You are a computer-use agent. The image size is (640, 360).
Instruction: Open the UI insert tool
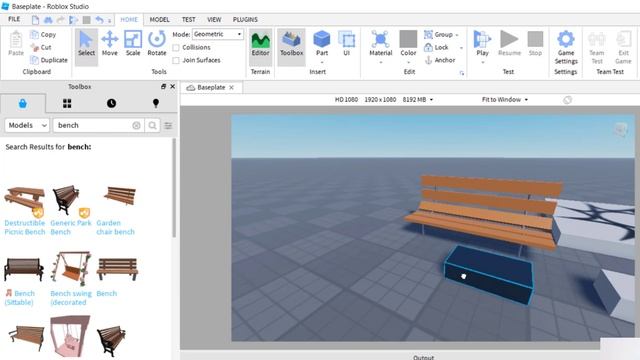pyautogui.click(x=347, y=44)
